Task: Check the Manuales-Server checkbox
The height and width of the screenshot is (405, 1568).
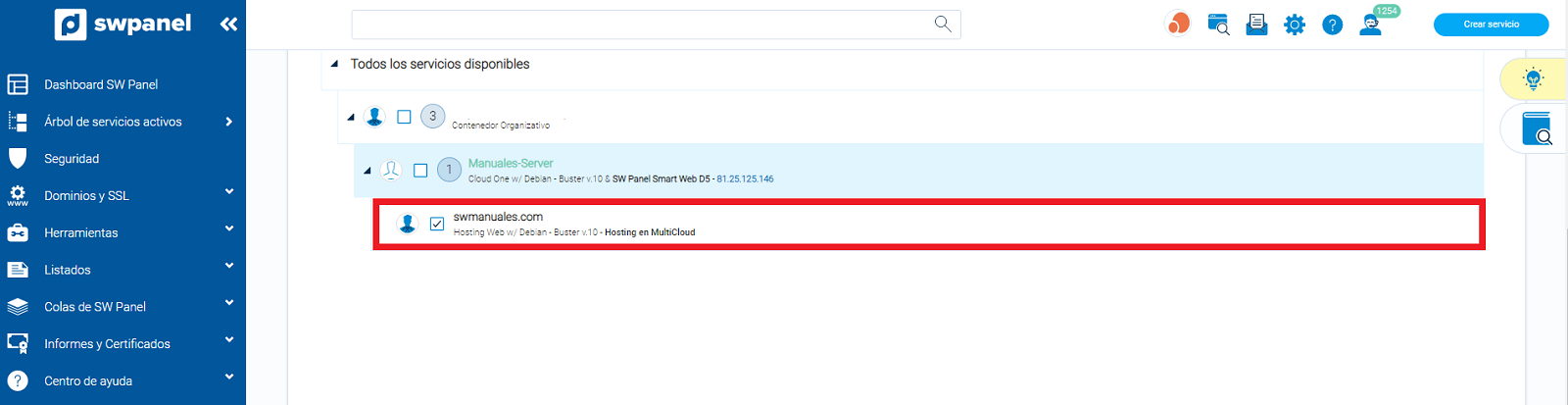Action: [x=420, y=171]
